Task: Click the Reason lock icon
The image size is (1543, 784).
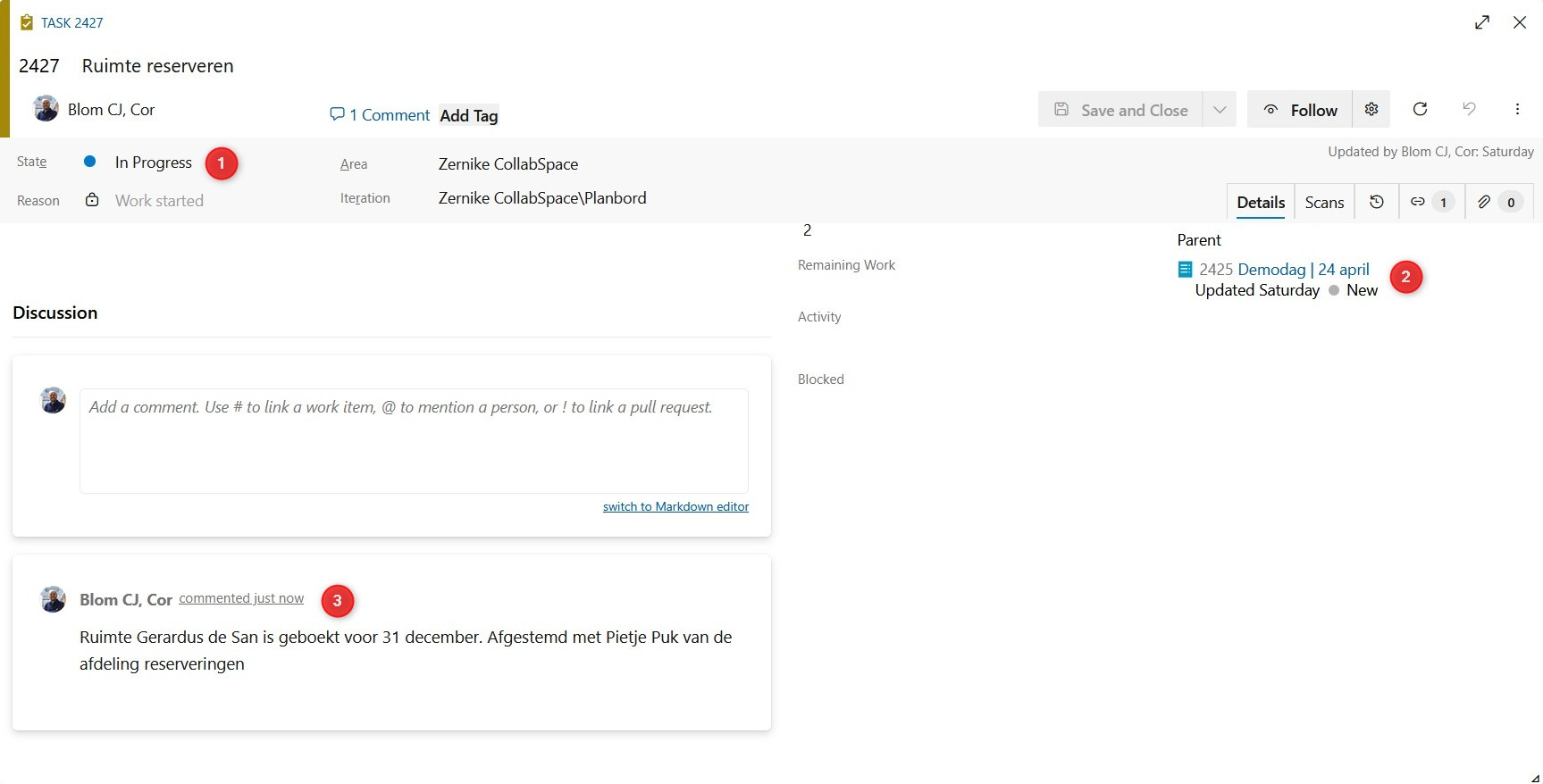Action: tap(92, 200)
